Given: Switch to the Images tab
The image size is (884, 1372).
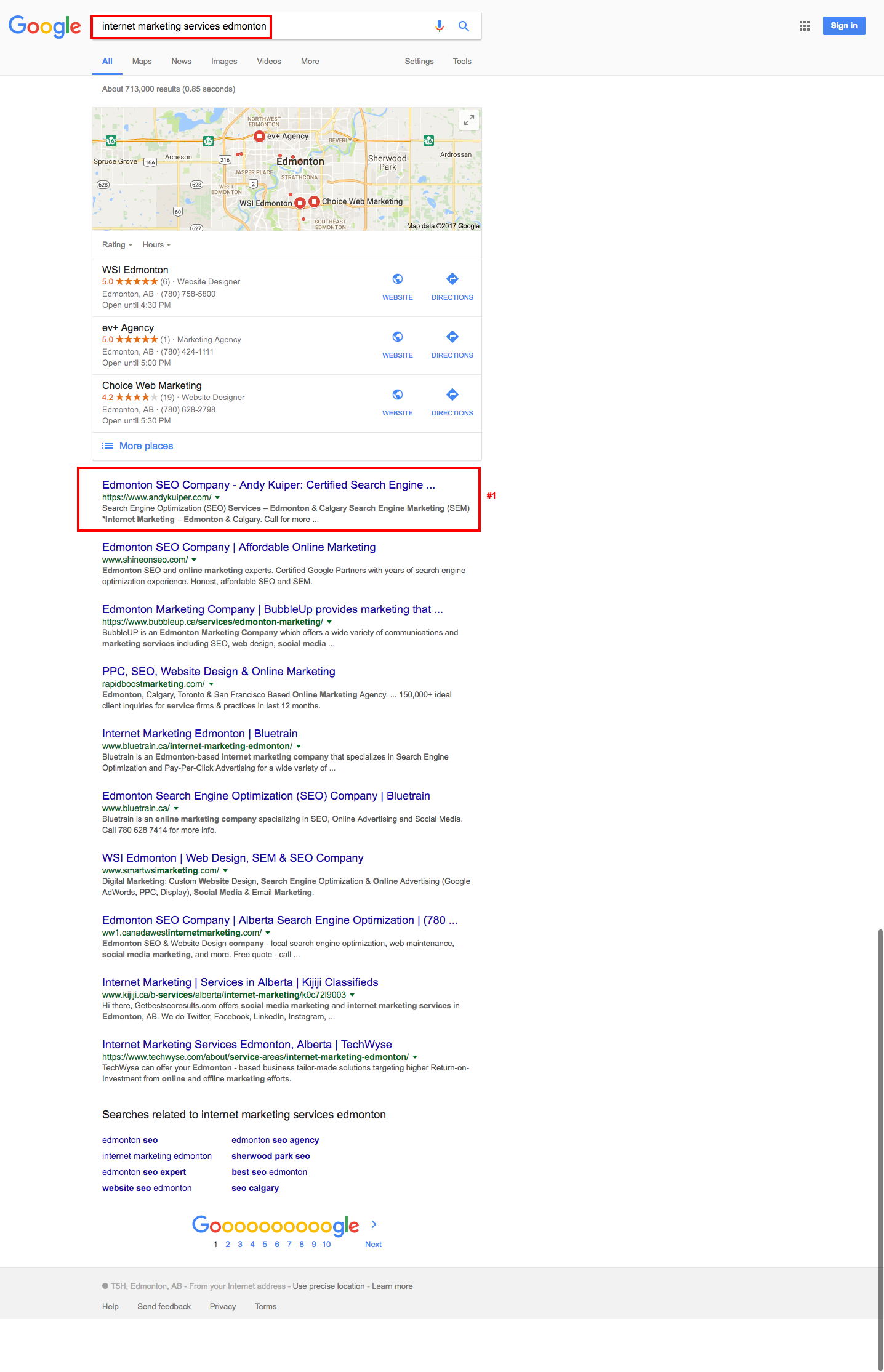Looking at the screenshot, I should click(224, 61).
